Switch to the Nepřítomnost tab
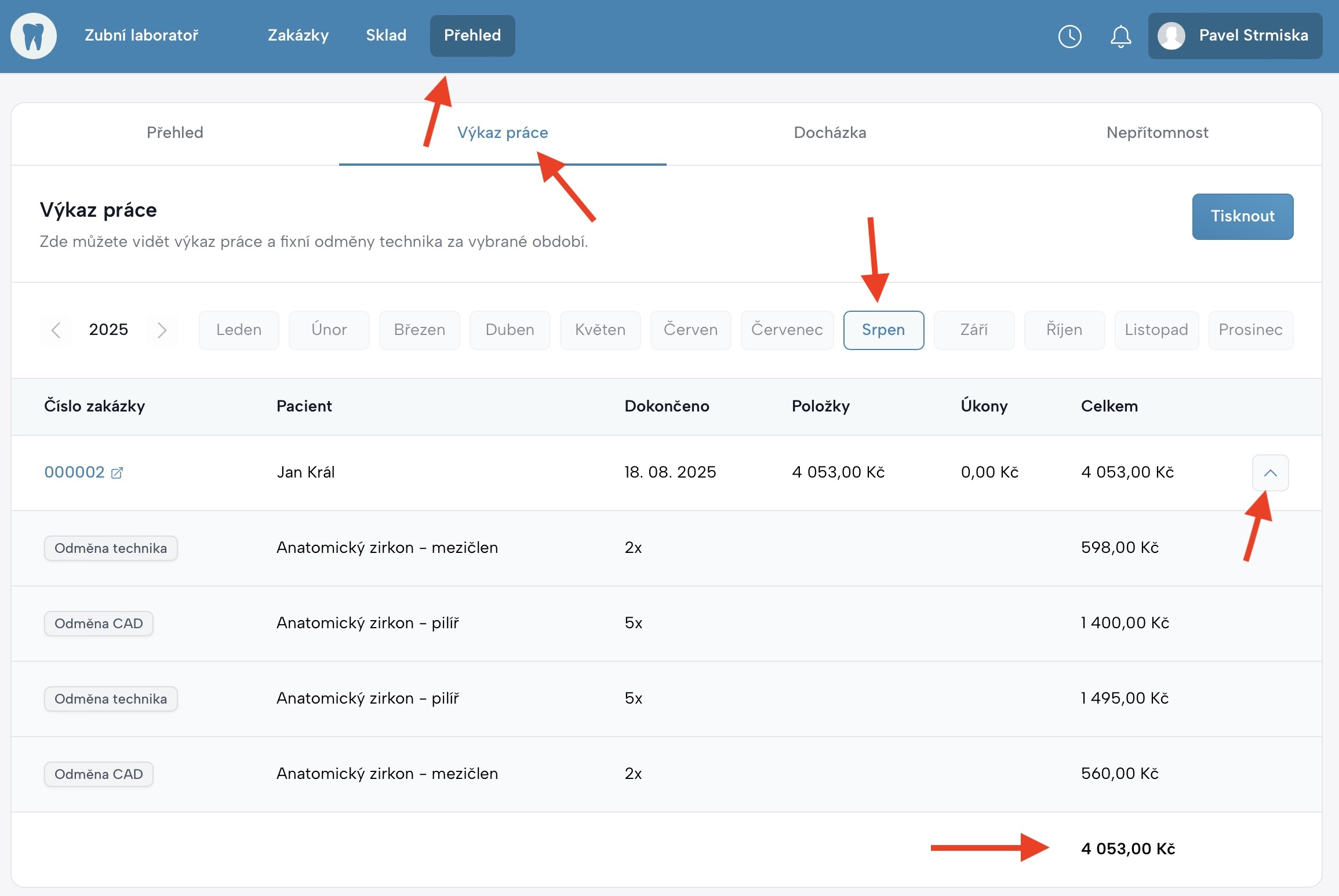This screenshot has height=896, width=1339. coord(1157,133)
